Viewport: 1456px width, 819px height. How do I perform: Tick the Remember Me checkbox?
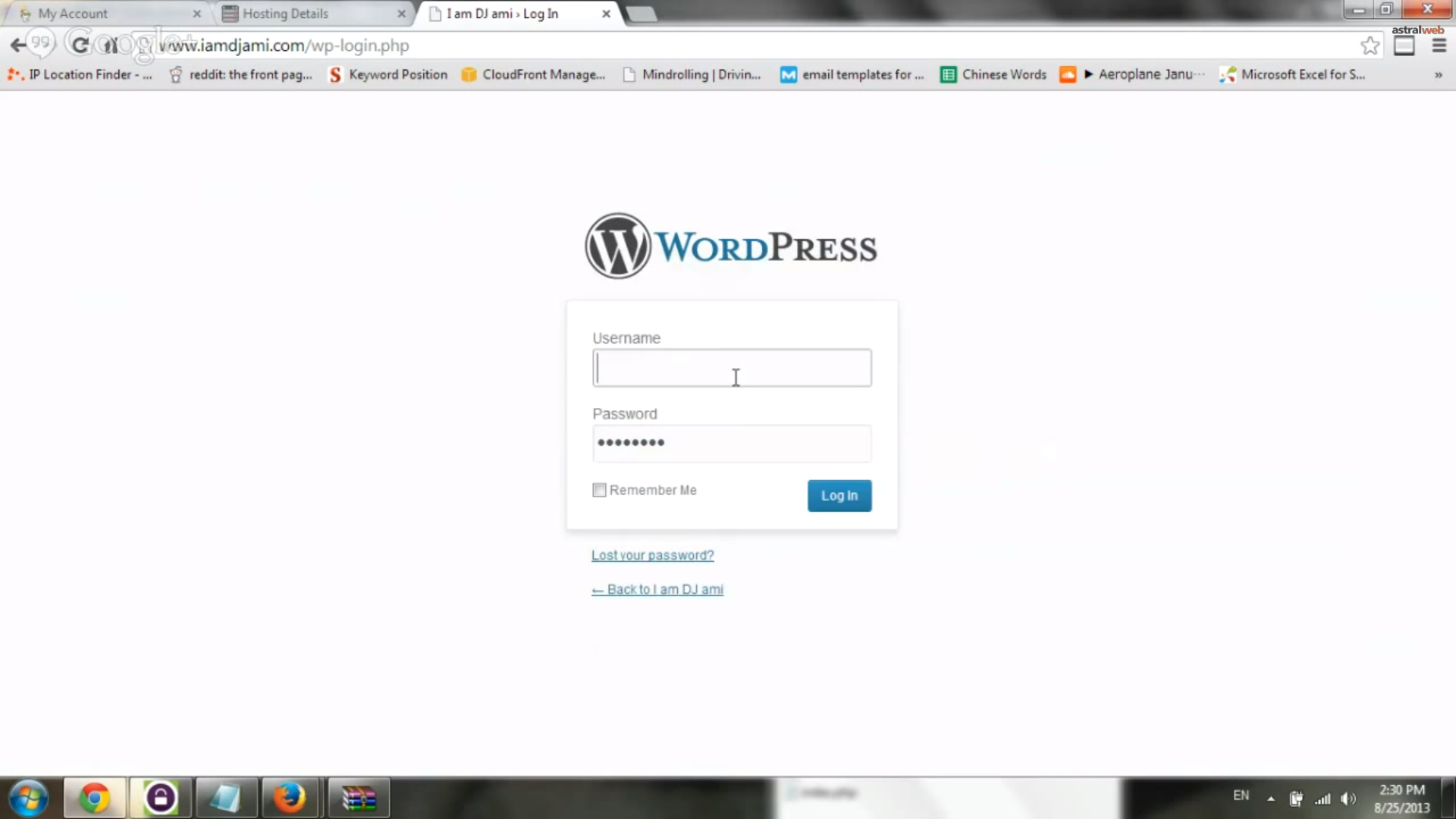(x=599, y=490)
